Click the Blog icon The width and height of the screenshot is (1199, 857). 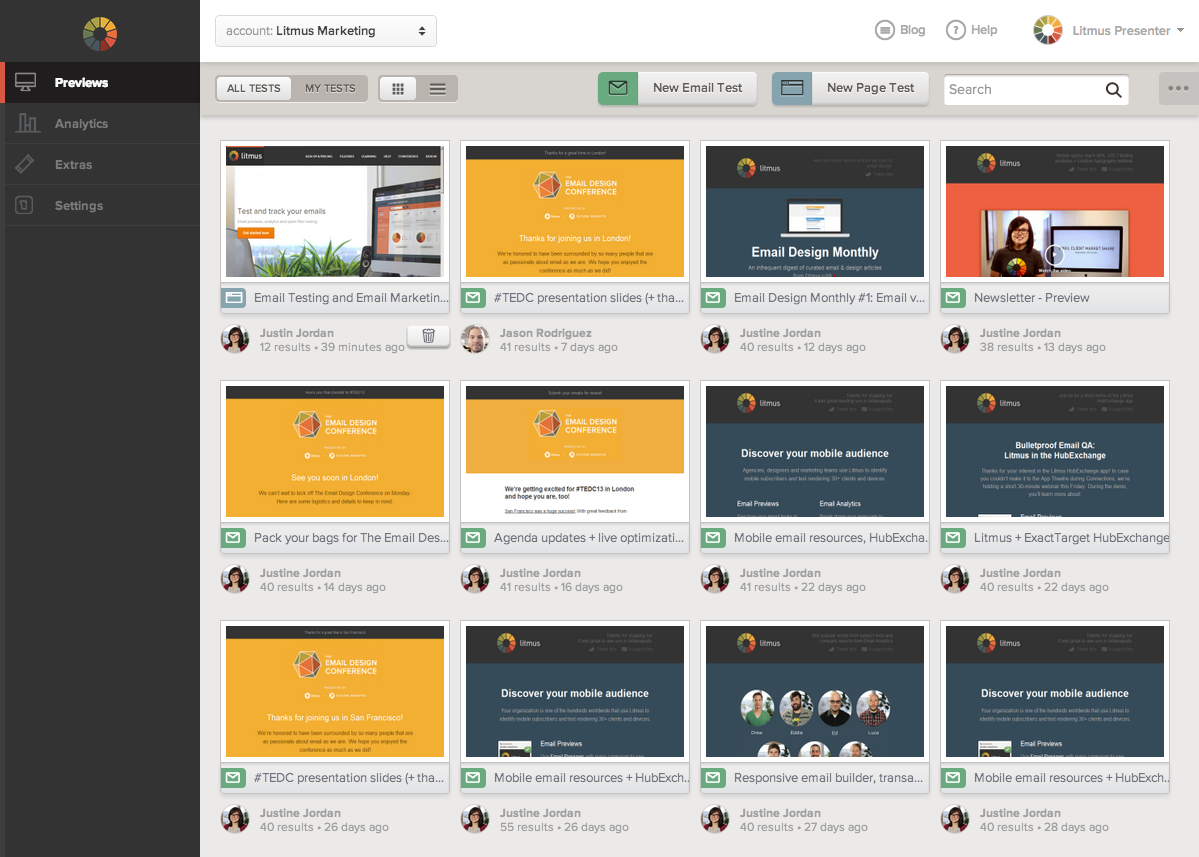coord(885,30)
